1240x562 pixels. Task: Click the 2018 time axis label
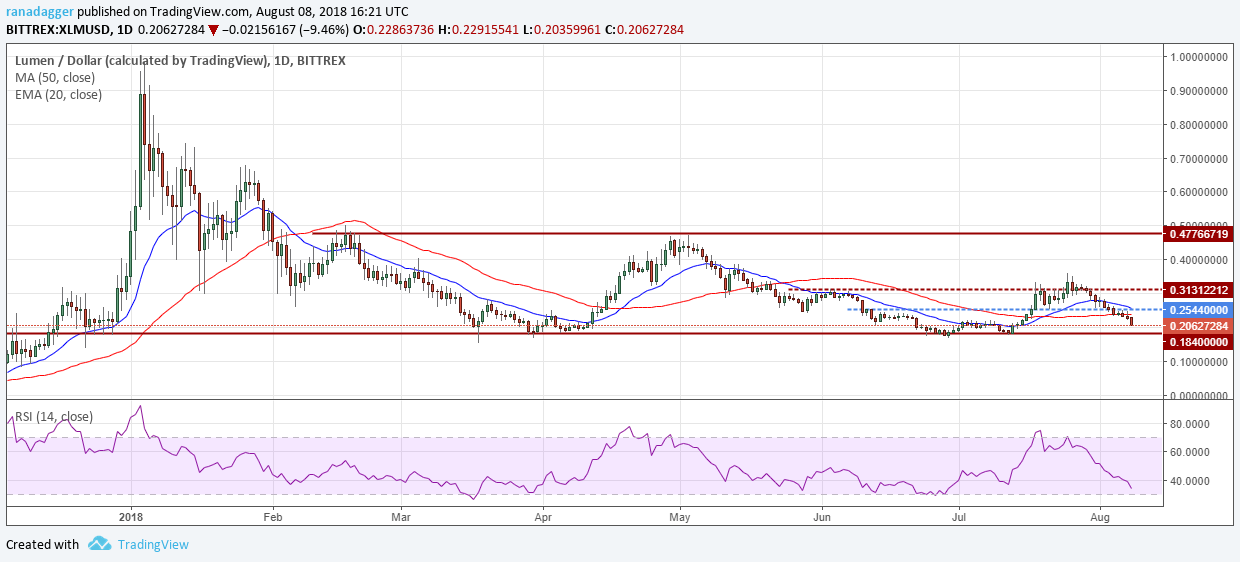[132, 517]
